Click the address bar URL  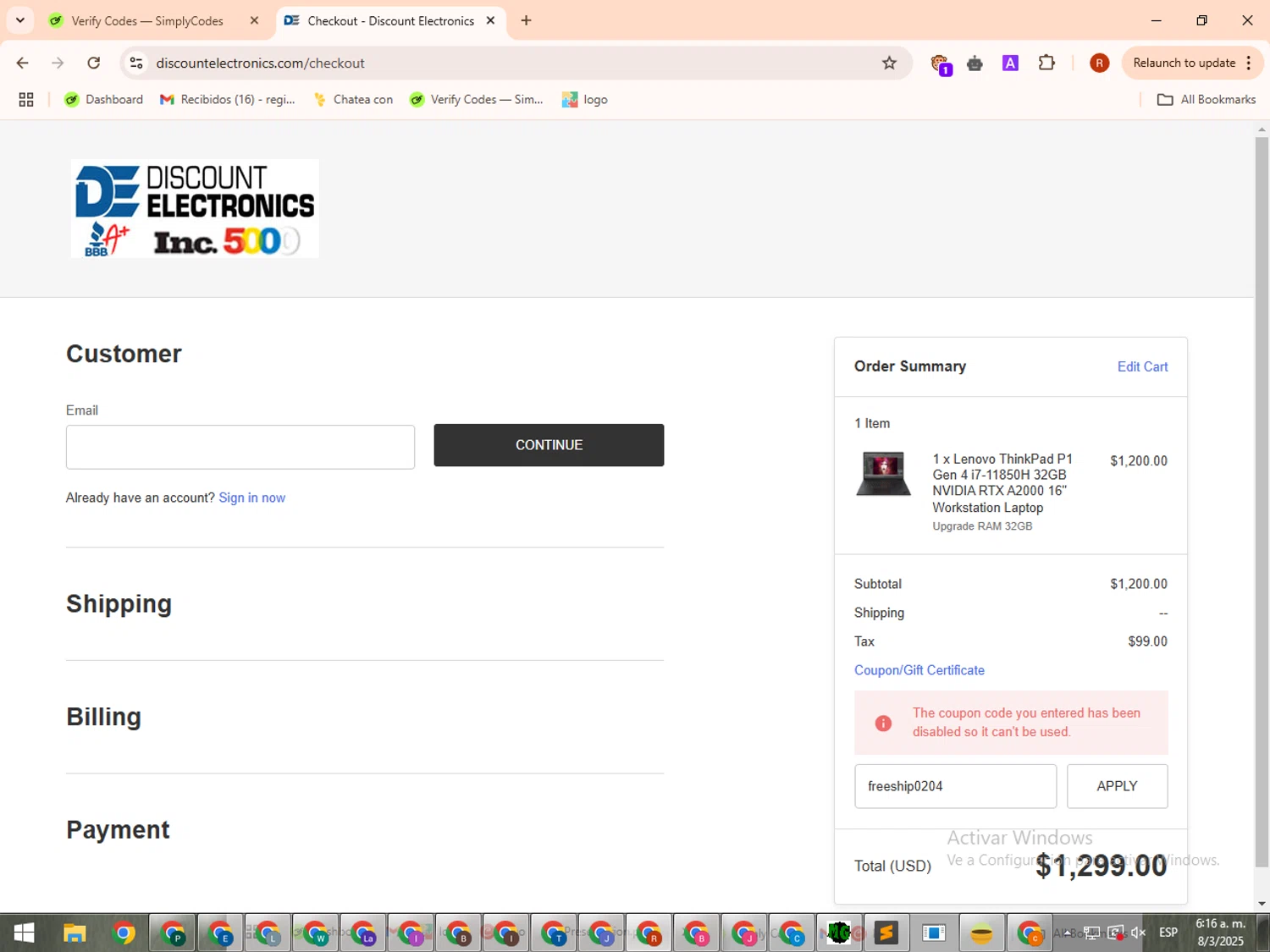(260, 63)
